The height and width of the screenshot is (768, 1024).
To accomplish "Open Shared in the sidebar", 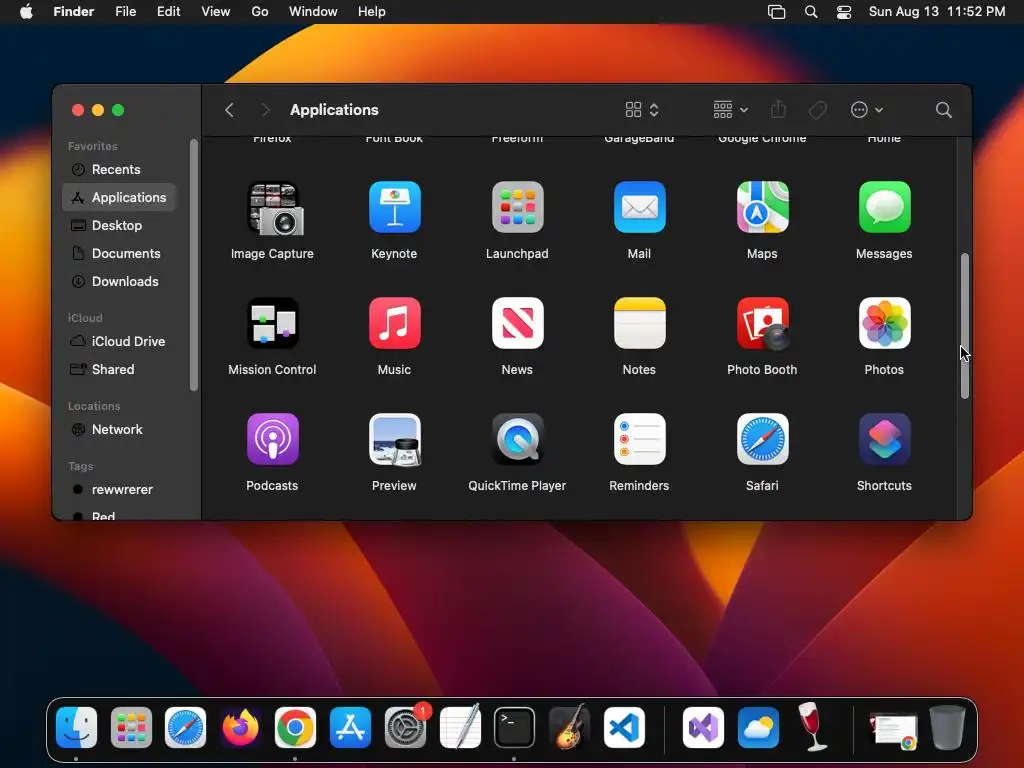I will click(119, 370).
